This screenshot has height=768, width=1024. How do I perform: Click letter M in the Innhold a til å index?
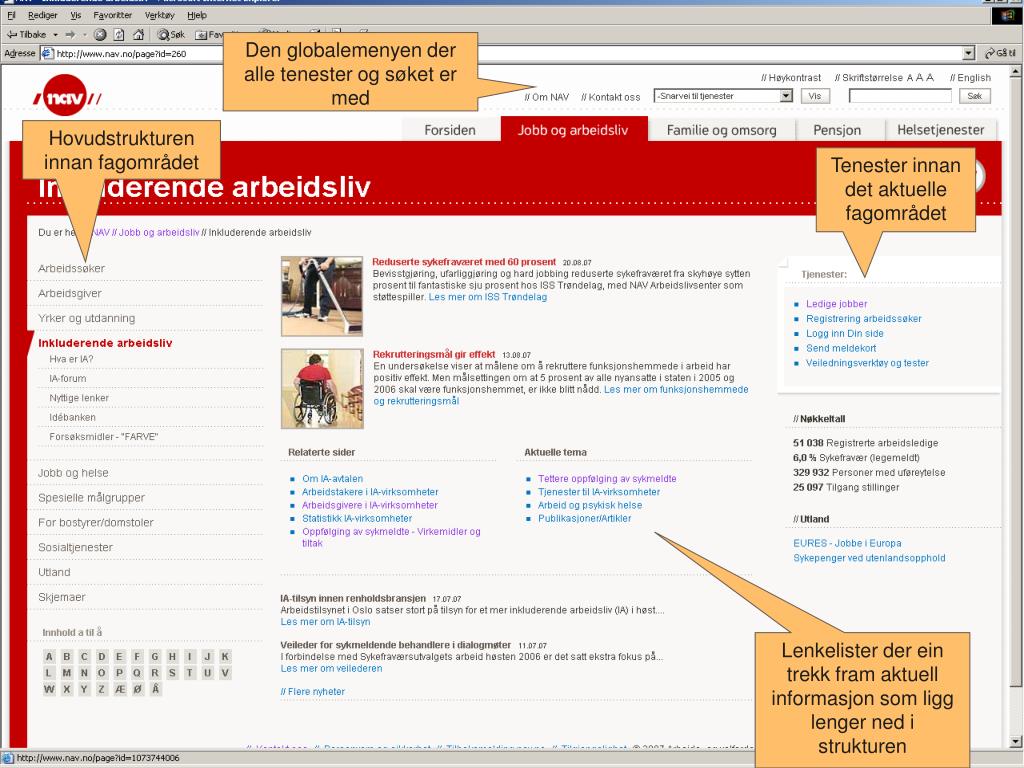67,673
